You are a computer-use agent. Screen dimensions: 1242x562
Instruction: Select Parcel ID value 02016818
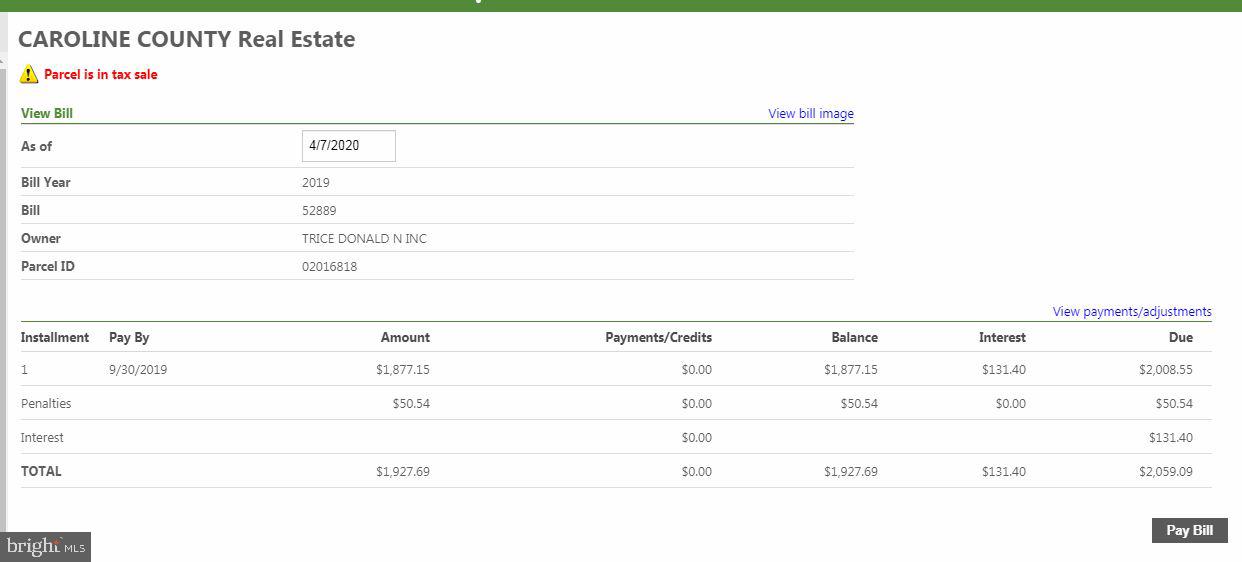329,266
